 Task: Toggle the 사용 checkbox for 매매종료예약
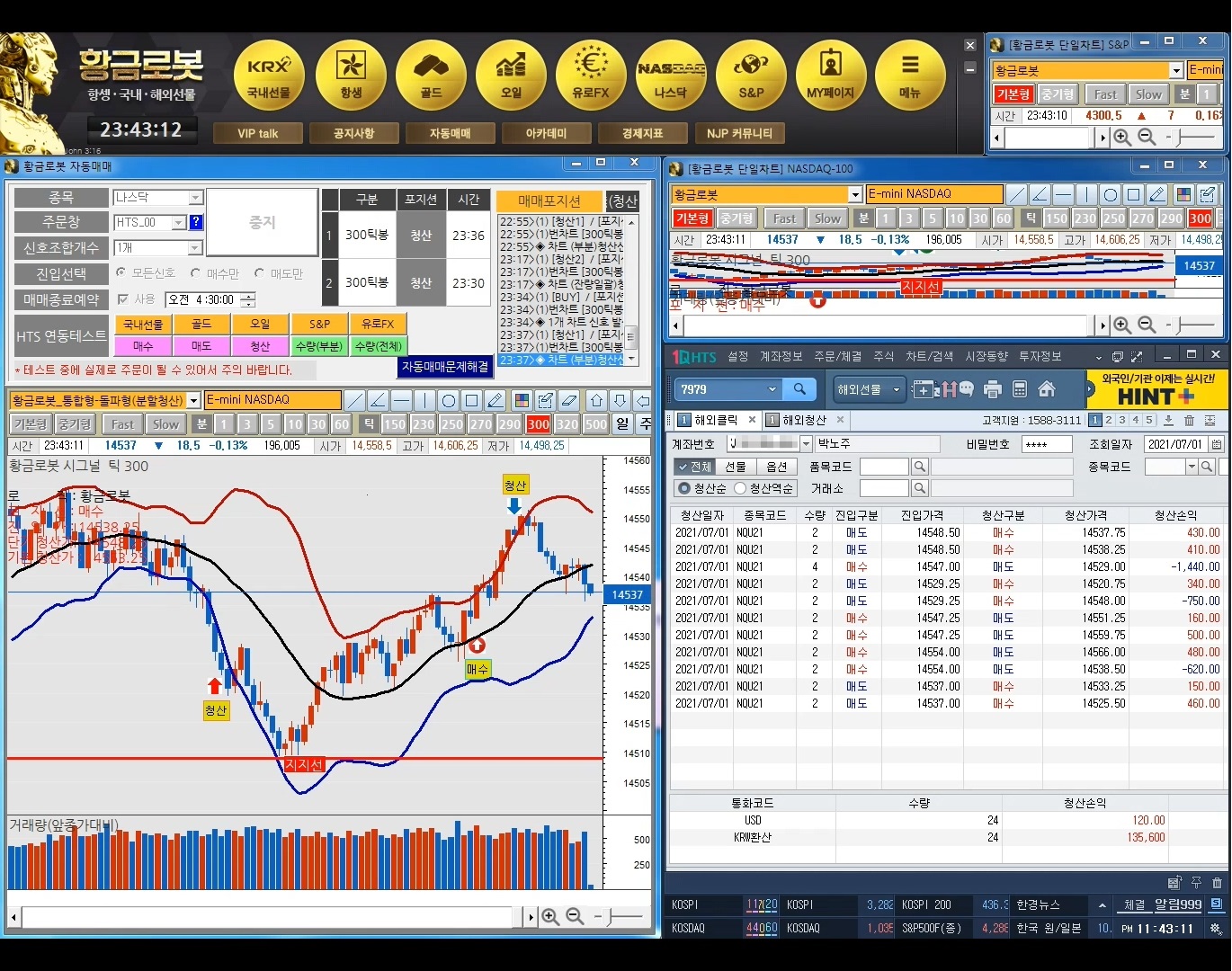click(123, 299)
